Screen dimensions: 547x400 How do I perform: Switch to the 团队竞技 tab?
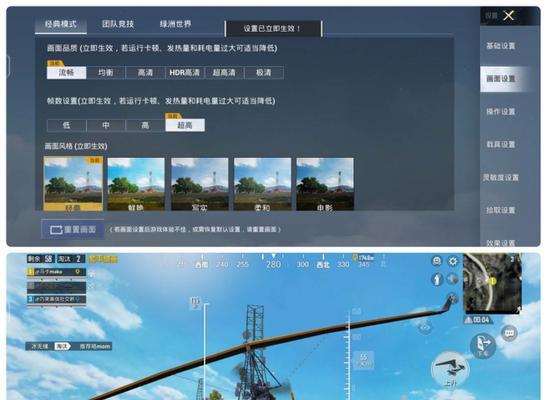(118, 24)
